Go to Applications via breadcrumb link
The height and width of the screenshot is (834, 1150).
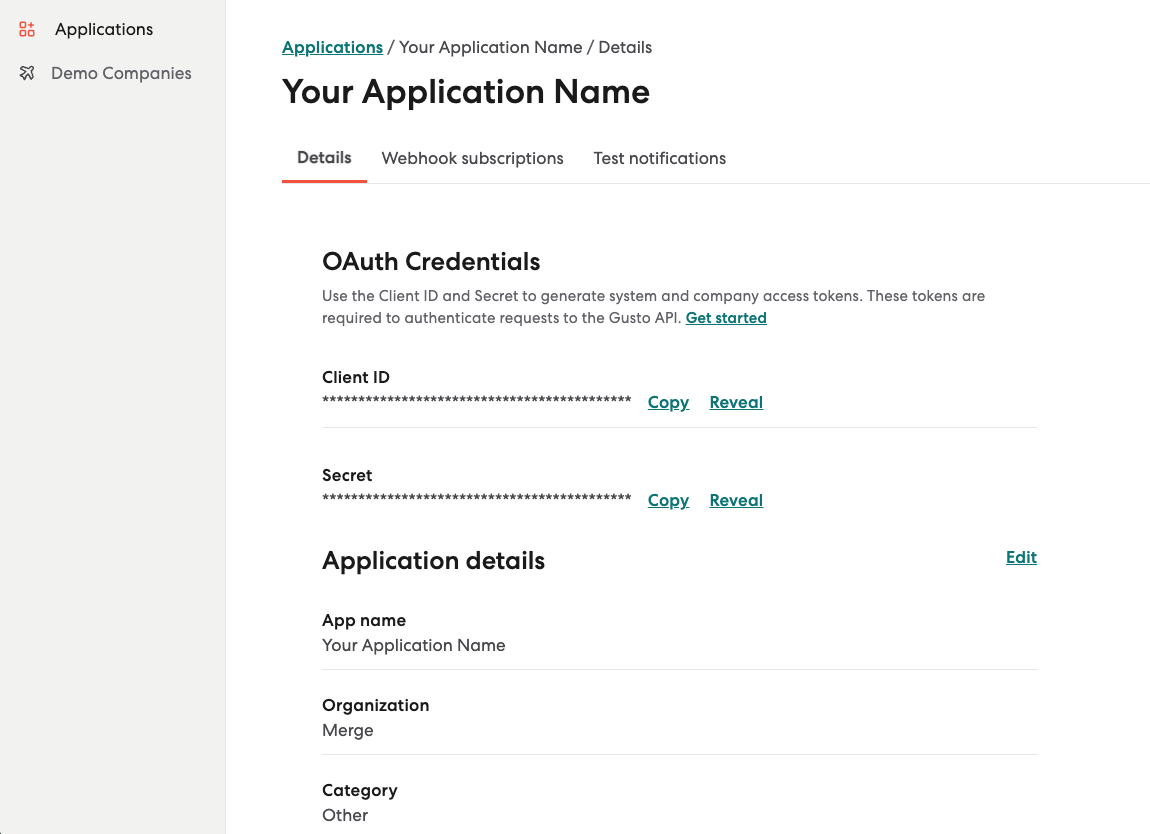(332, 47)
